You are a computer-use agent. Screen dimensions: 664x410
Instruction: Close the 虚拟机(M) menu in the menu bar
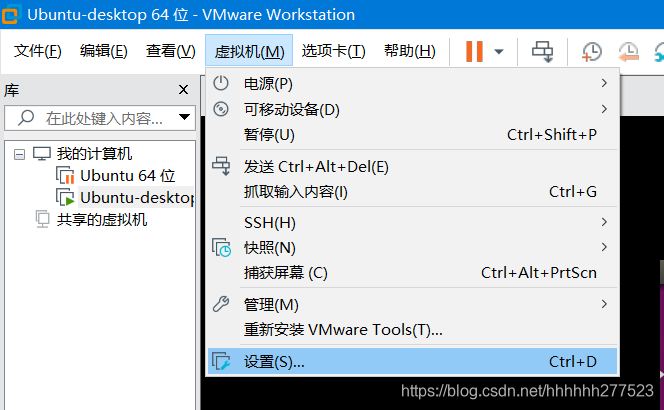[249, 50]
